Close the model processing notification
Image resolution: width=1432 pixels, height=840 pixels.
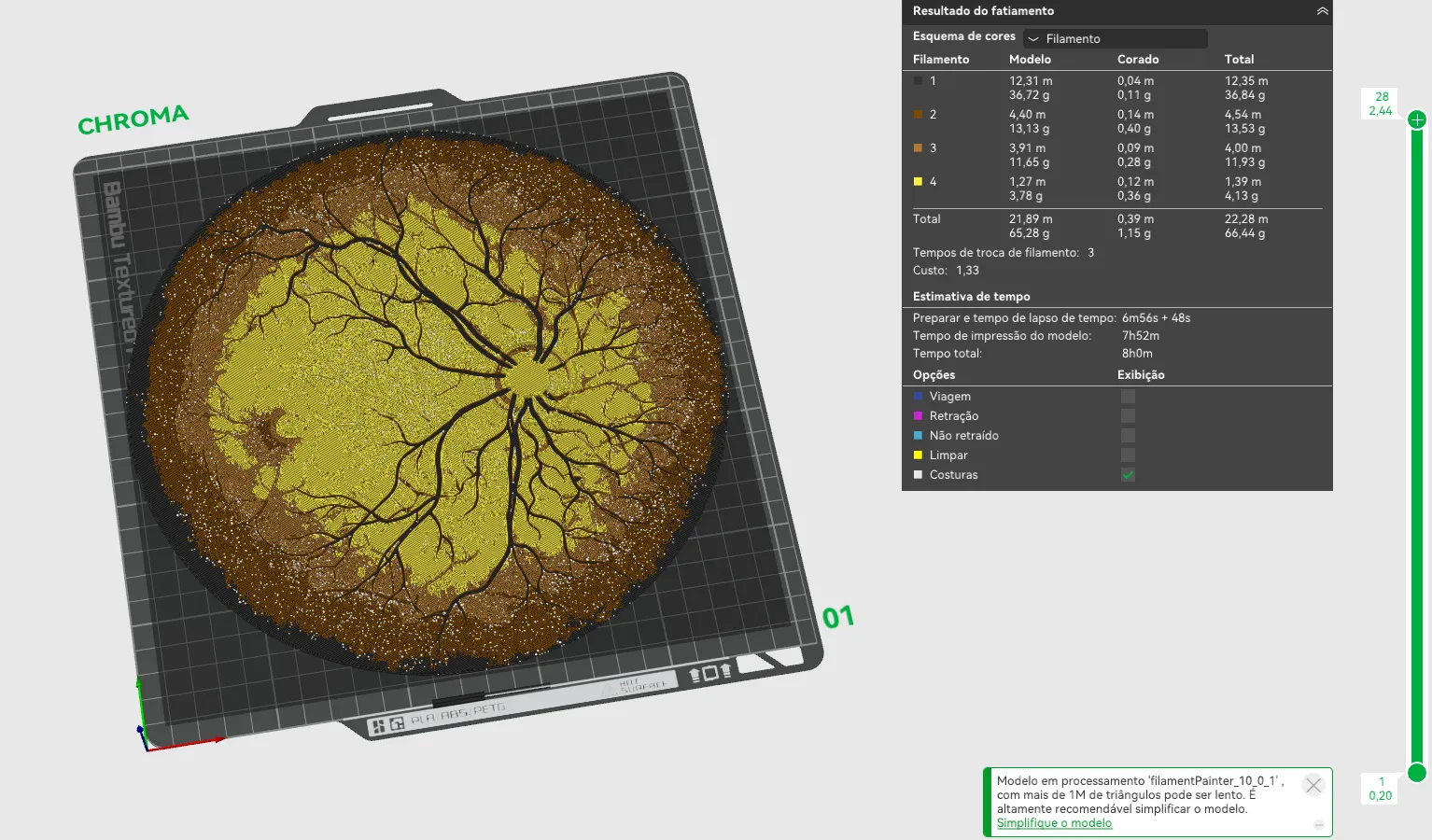[x=1313, y=785]
